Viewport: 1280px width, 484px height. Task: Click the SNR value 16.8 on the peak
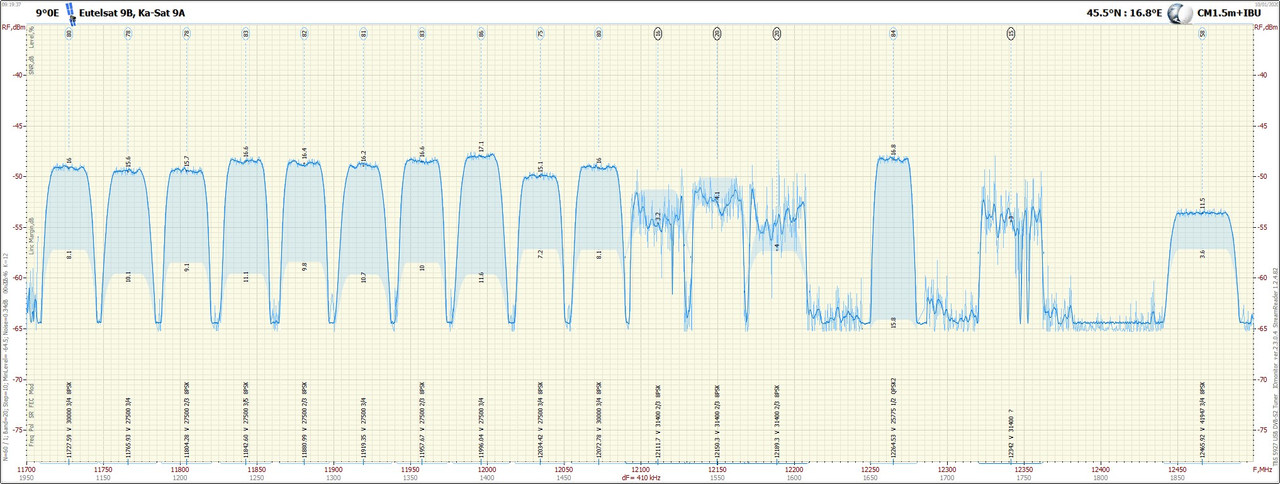(x=894, y=150)
